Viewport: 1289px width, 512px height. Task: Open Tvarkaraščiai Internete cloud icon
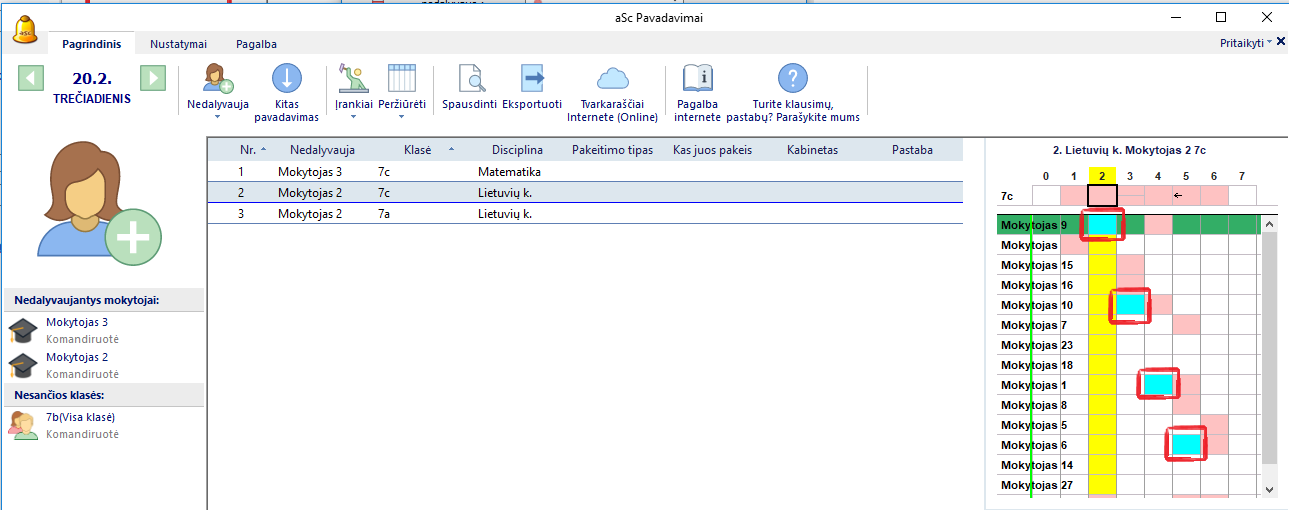[x=612, y=78]
